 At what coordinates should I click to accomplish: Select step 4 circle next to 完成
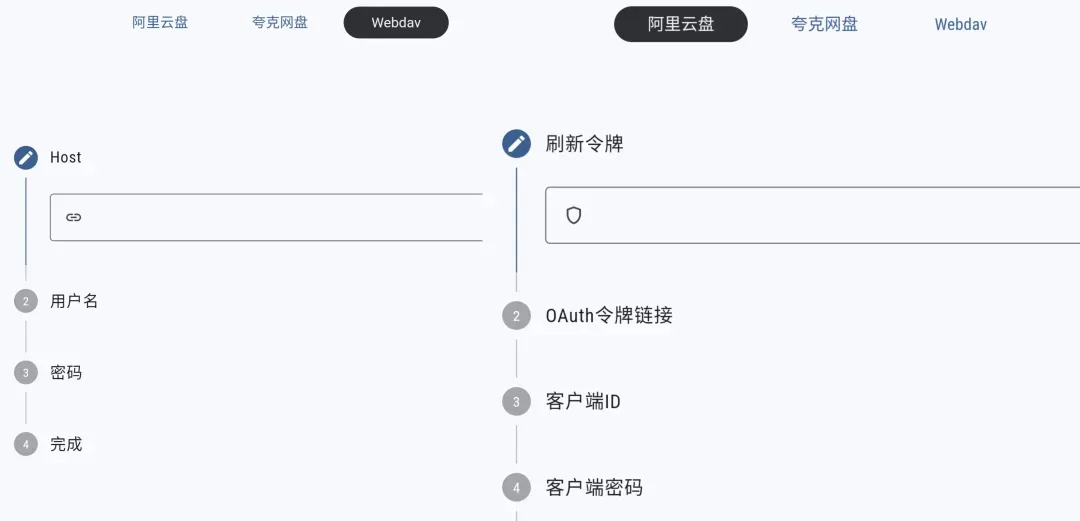pos(26,444)
